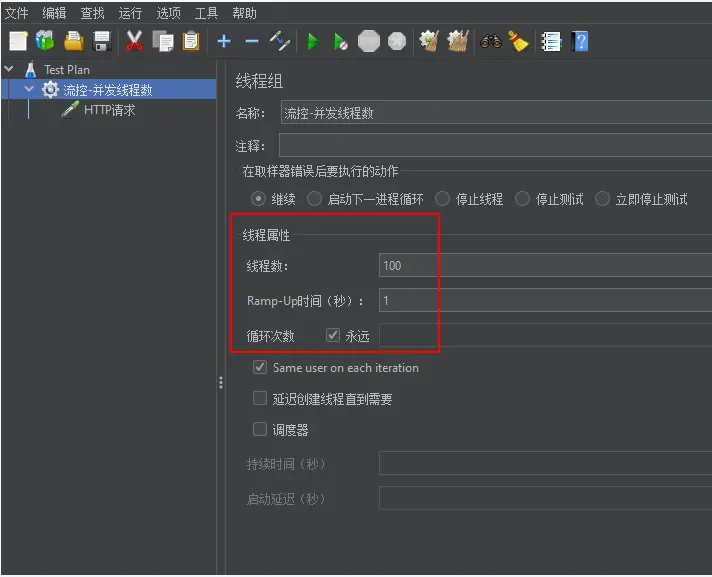
Task: Select 停止测试 radio button
Action: 522,199
